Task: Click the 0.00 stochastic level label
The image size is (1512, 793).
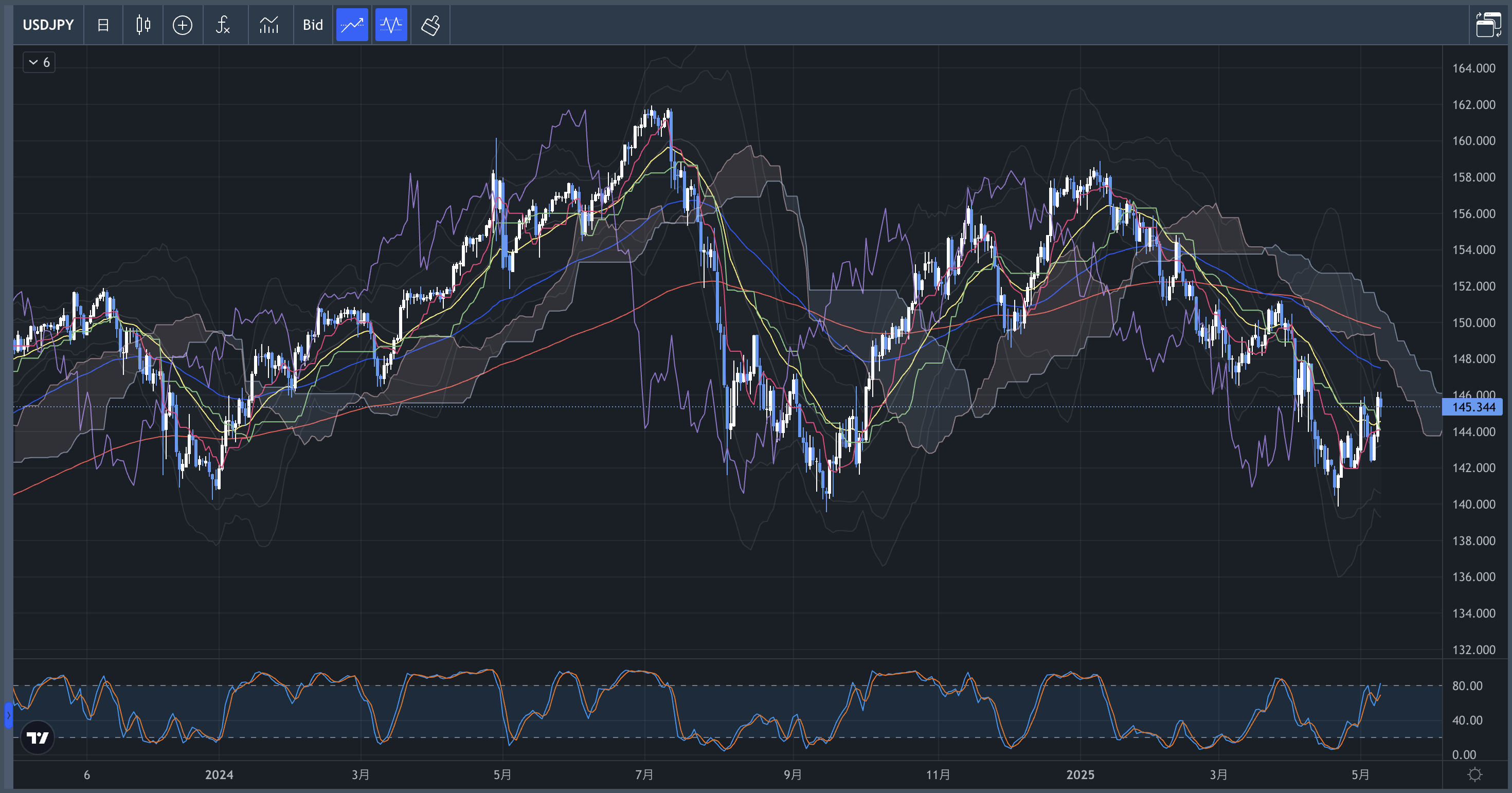Action: coord(1464,754)
